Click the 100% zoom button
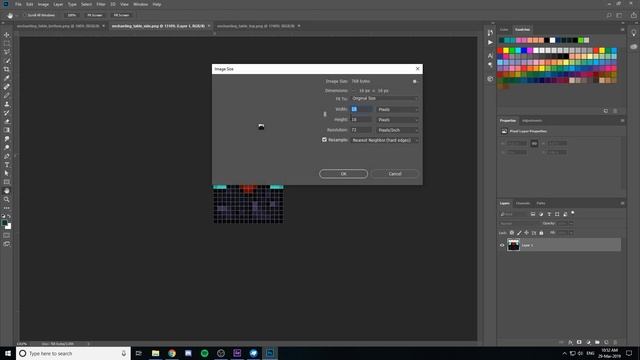 coord(72,15)
